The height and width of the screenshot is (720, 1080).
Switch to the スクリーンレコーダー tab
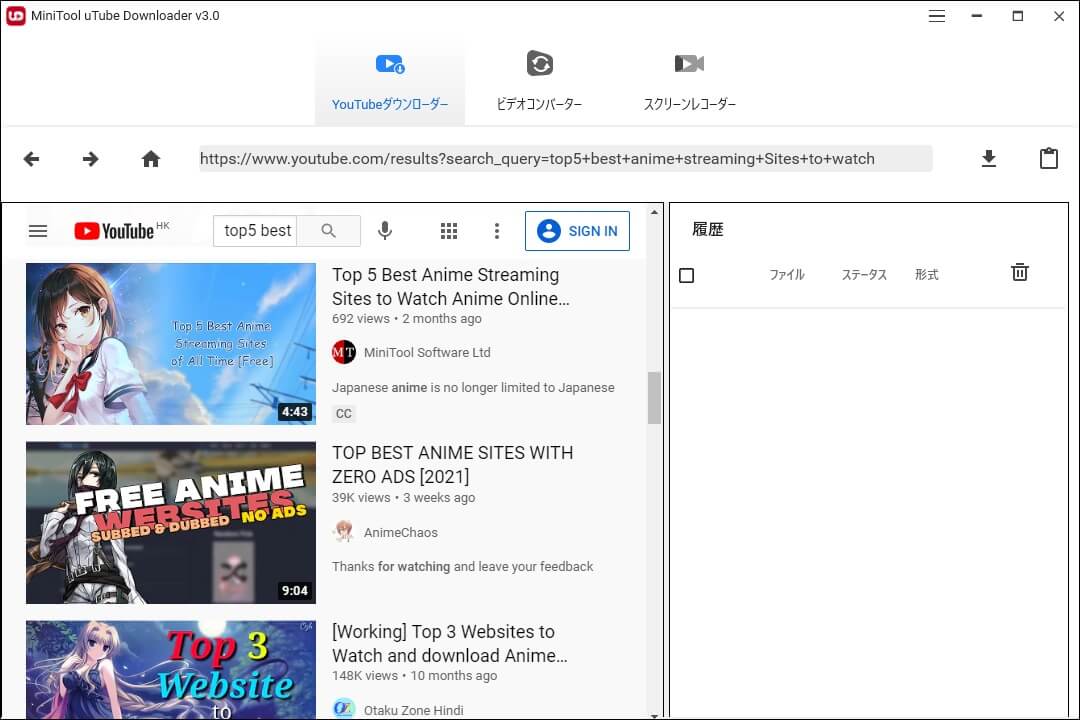click(689, 81)
